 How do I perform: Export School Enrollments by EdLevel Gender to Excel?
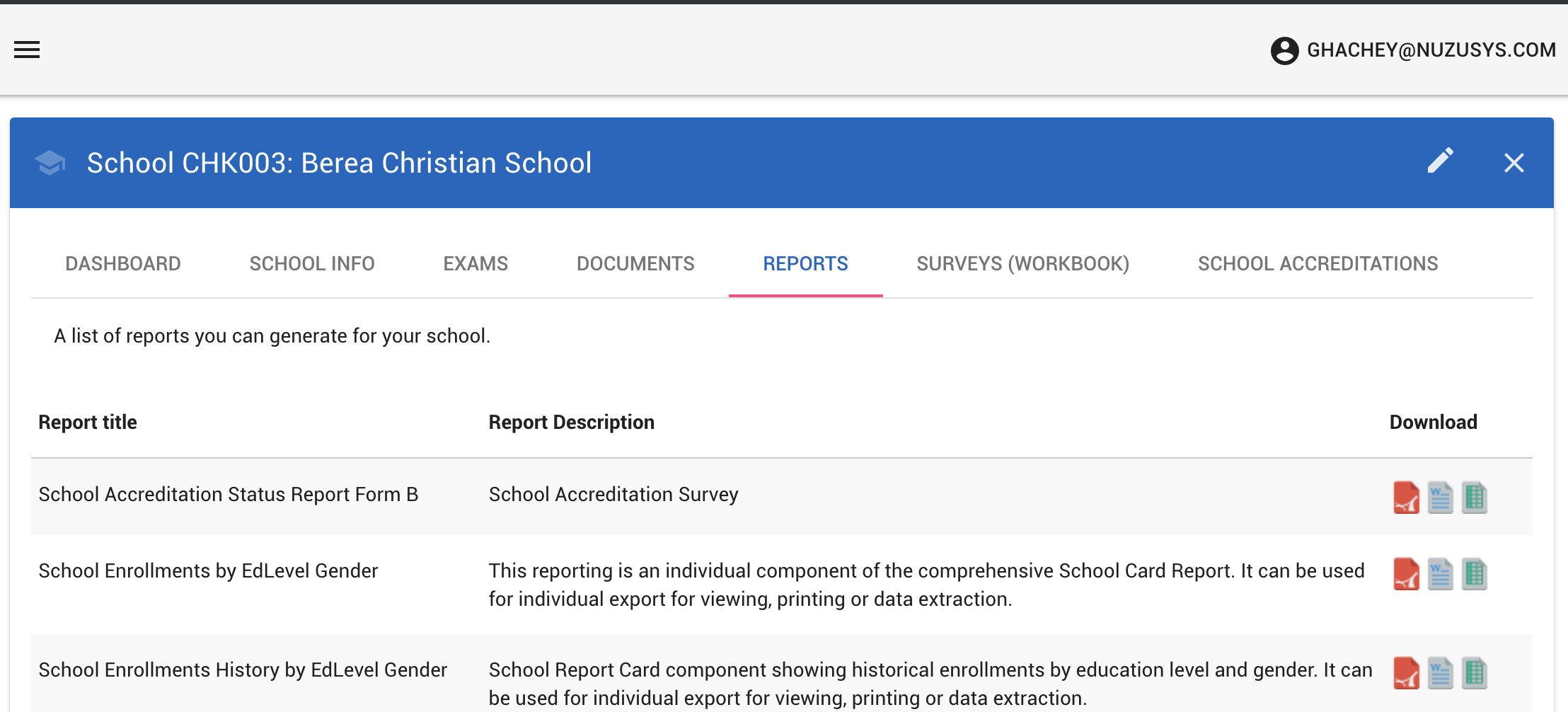tap(1475, 574)
